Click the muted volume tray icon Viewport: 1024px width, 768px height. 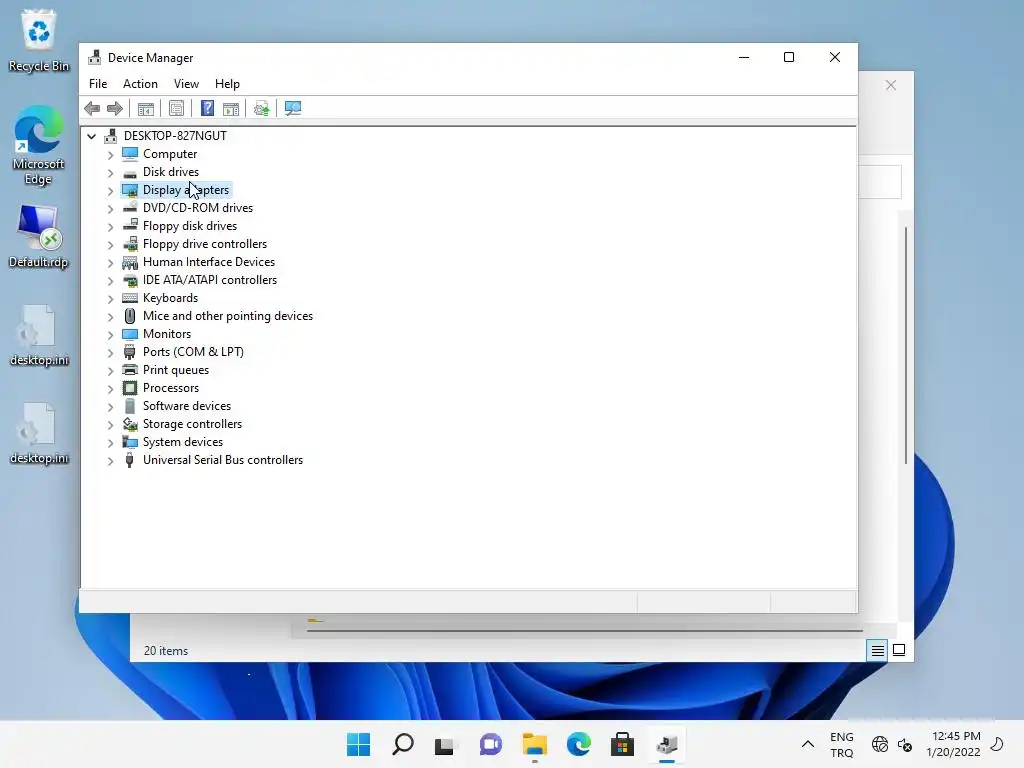904,744
